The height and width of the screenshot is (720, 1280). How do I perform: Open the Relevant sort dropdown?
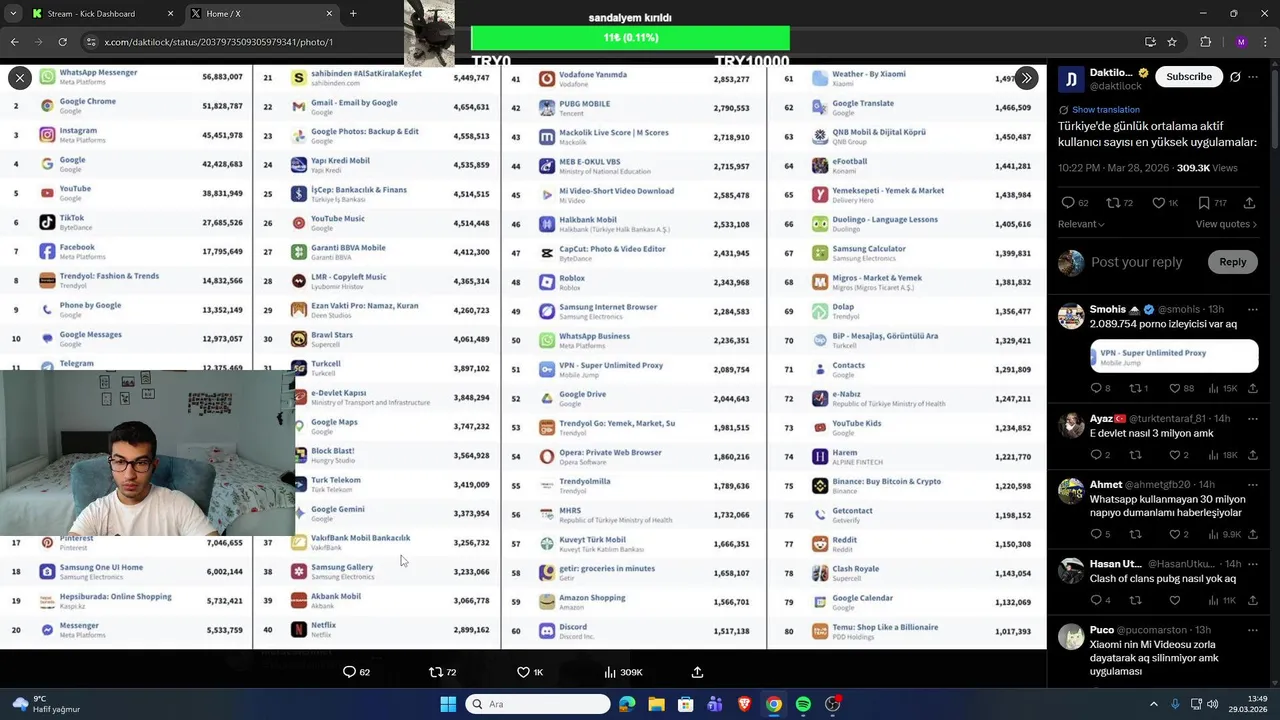(1081, 224)
